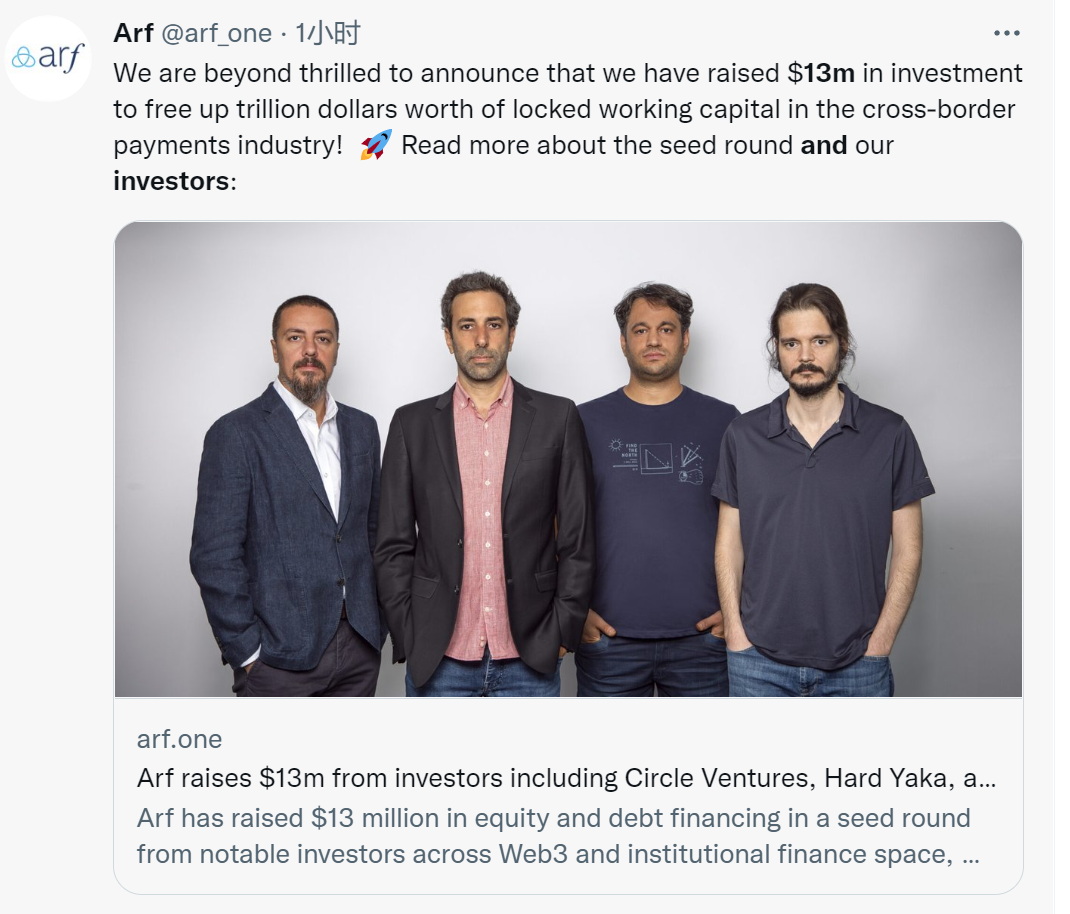Open the @arf_one profile handle

(x=216, y=33)
